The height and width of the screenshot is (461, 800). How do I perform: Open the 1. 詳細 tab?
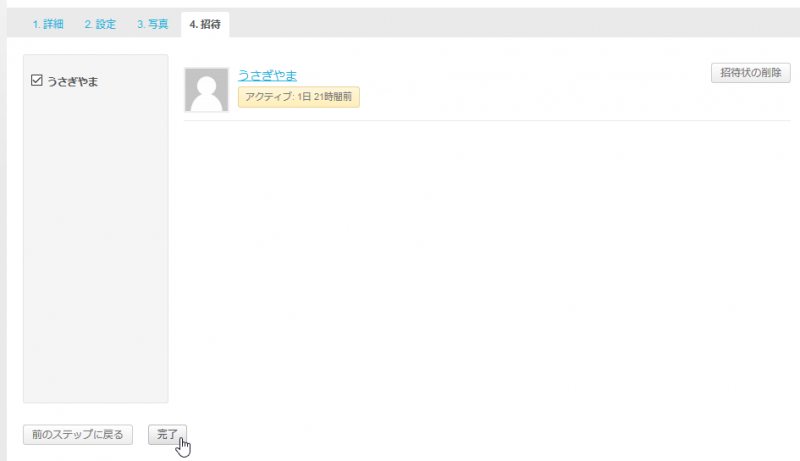click(48, 24)
